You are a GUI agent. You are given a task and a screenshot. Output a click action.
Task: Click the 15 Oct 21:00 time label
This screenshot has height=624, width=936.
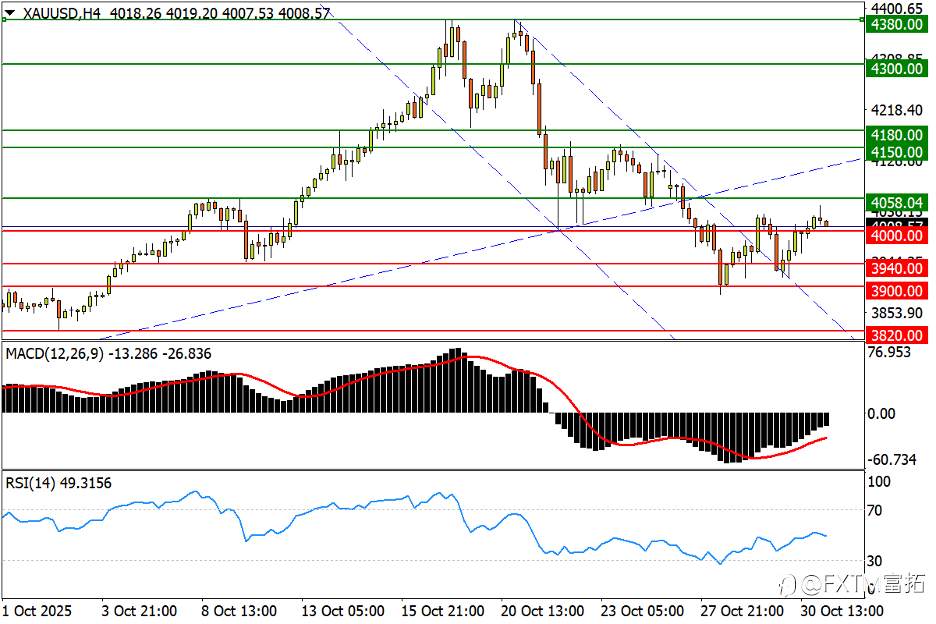442,611
